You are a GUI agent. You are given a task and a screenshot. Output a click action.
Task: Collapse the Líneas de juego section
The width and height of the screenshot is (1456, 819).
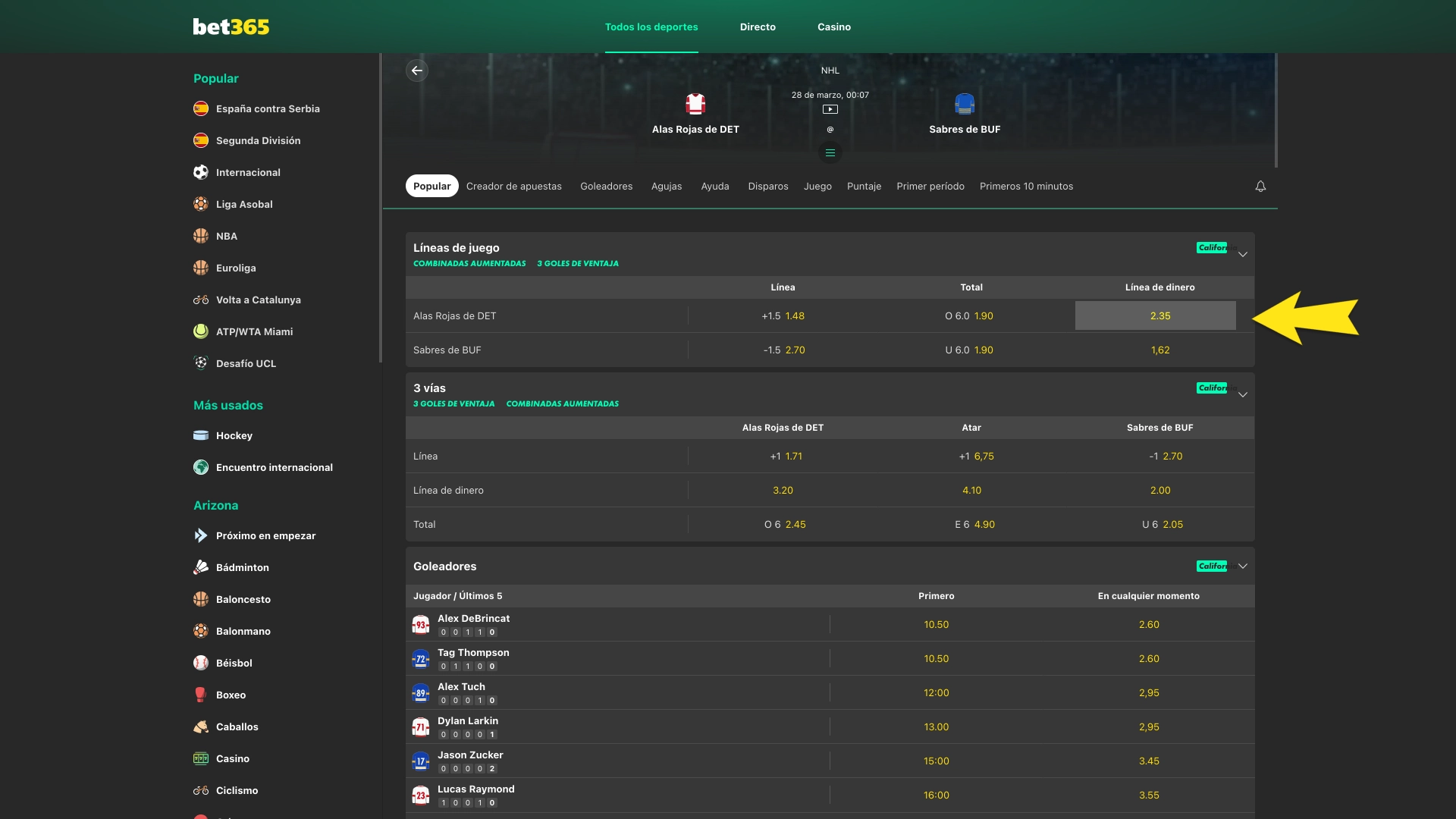tap(1243, 254)
